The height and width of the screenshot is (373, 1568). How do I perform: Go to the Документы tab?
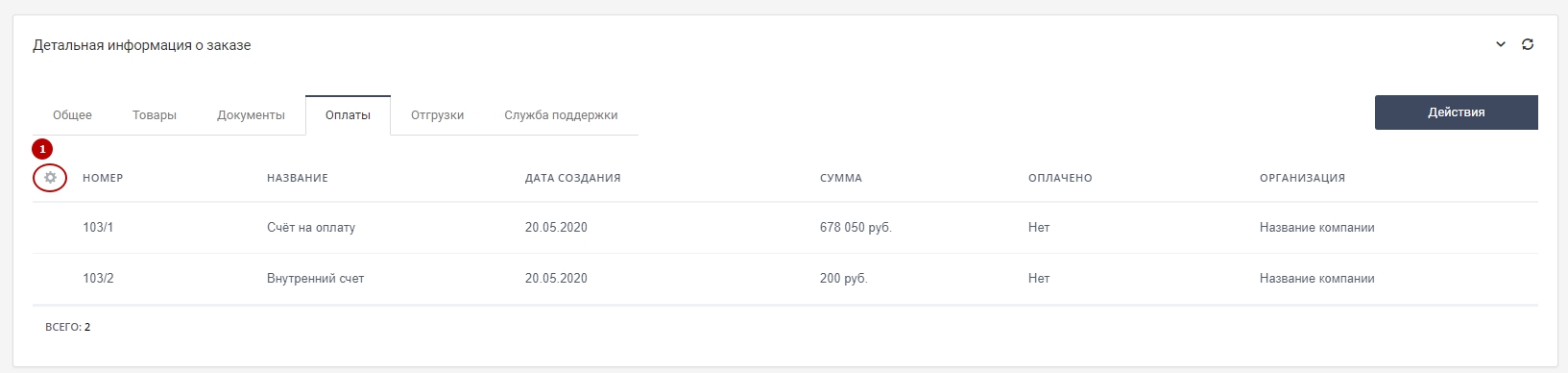251,115
